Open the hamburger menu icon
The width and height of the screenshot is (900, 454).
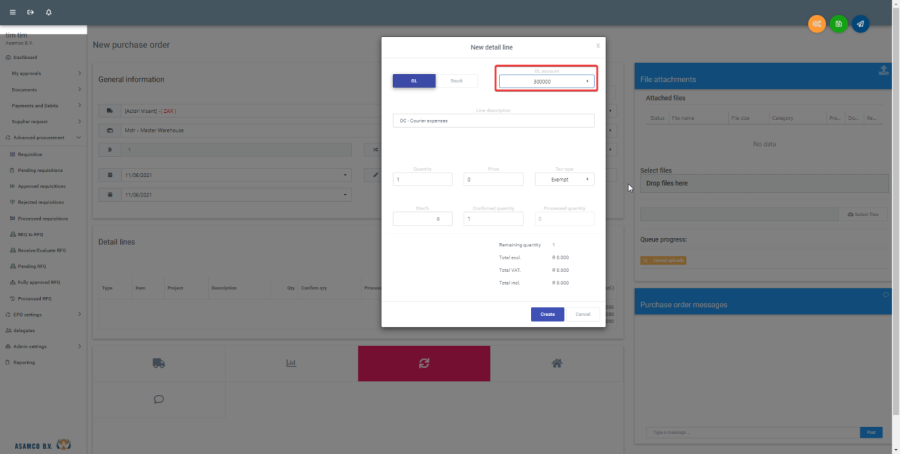point(12,12)
